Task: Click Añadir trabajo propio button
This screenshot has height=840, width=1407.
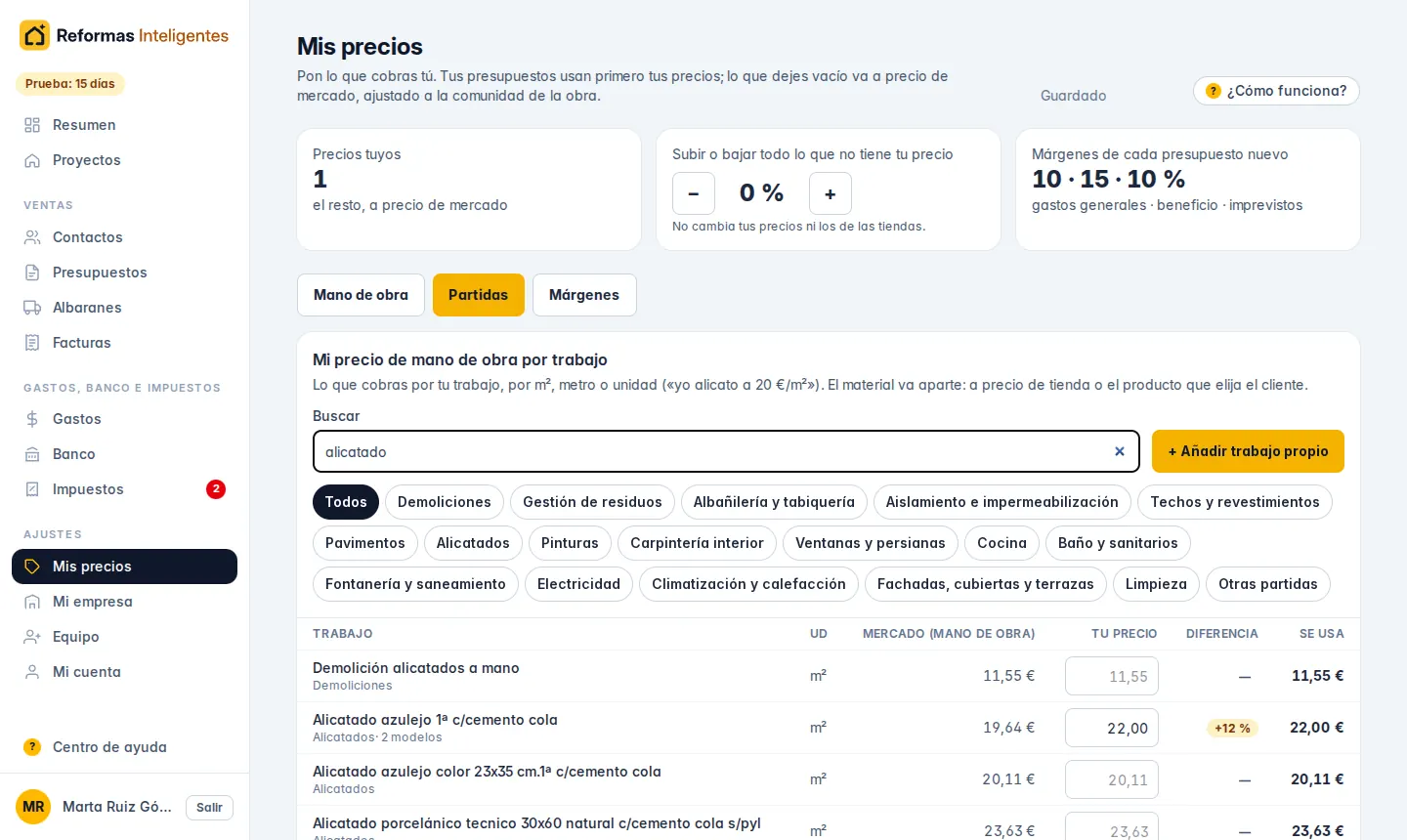Action: [1248, 451]
